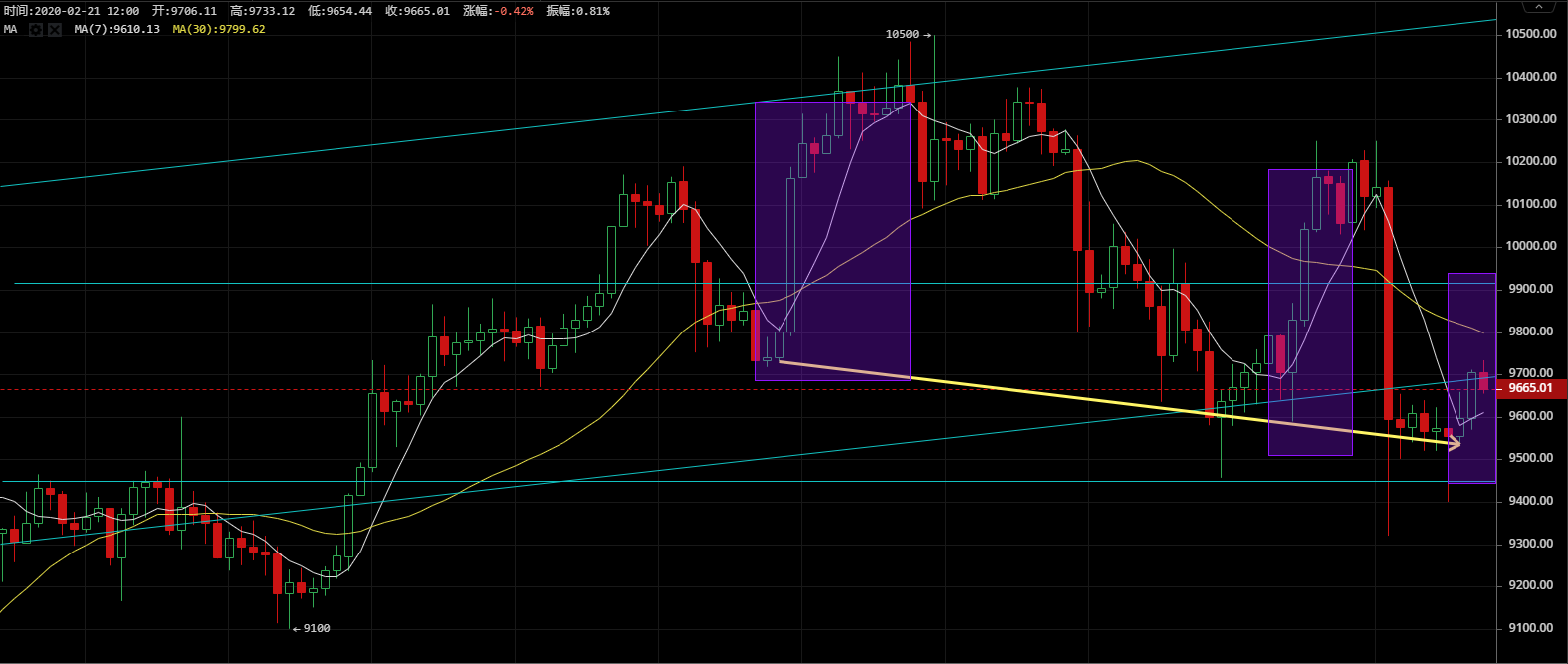The image size is (1568, 664).
Task: Click the 时间:2020-02-21 12:00 timestamp
Action: [71, 11]
